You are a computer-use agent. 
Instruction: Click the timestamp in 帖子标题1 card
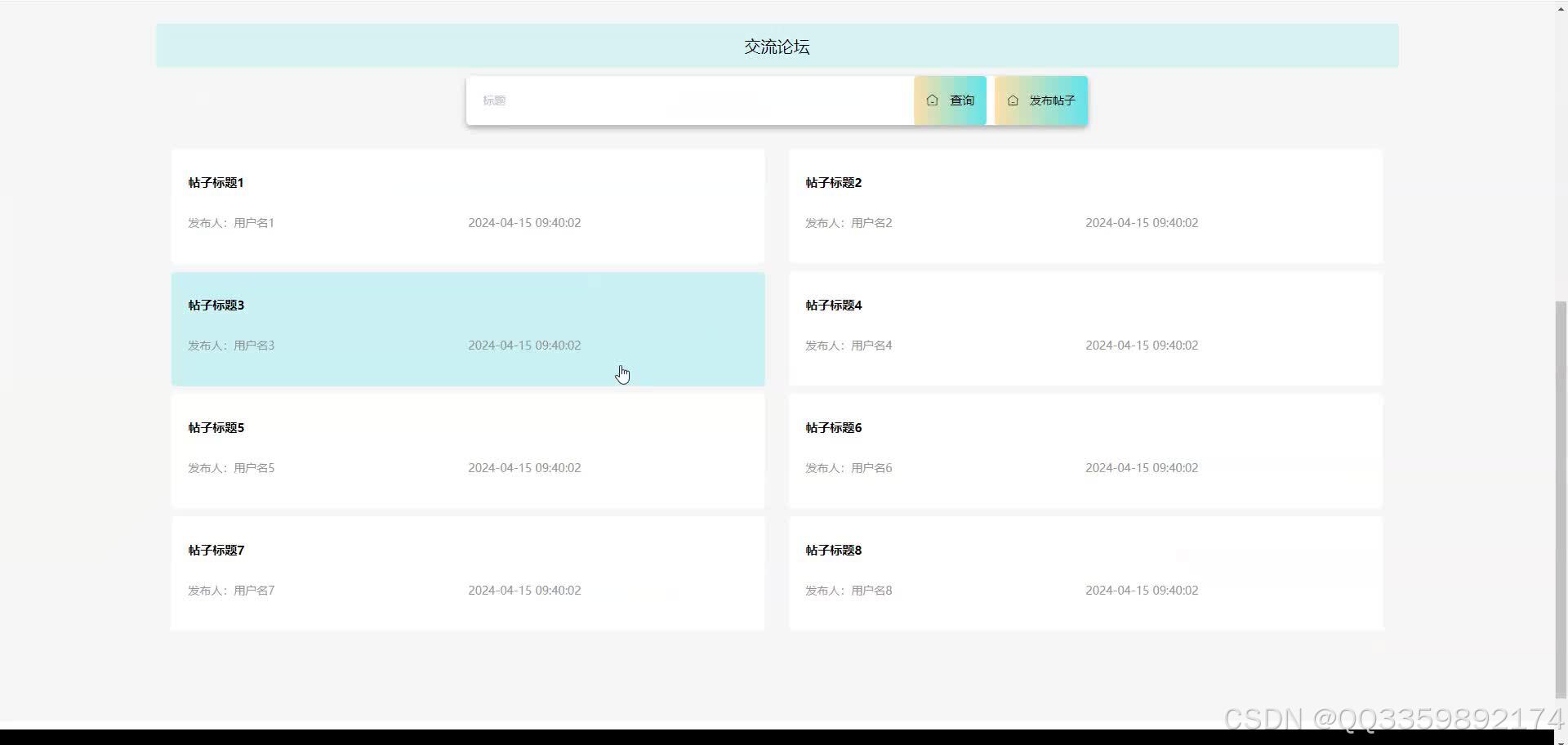(x=524, y=223)
